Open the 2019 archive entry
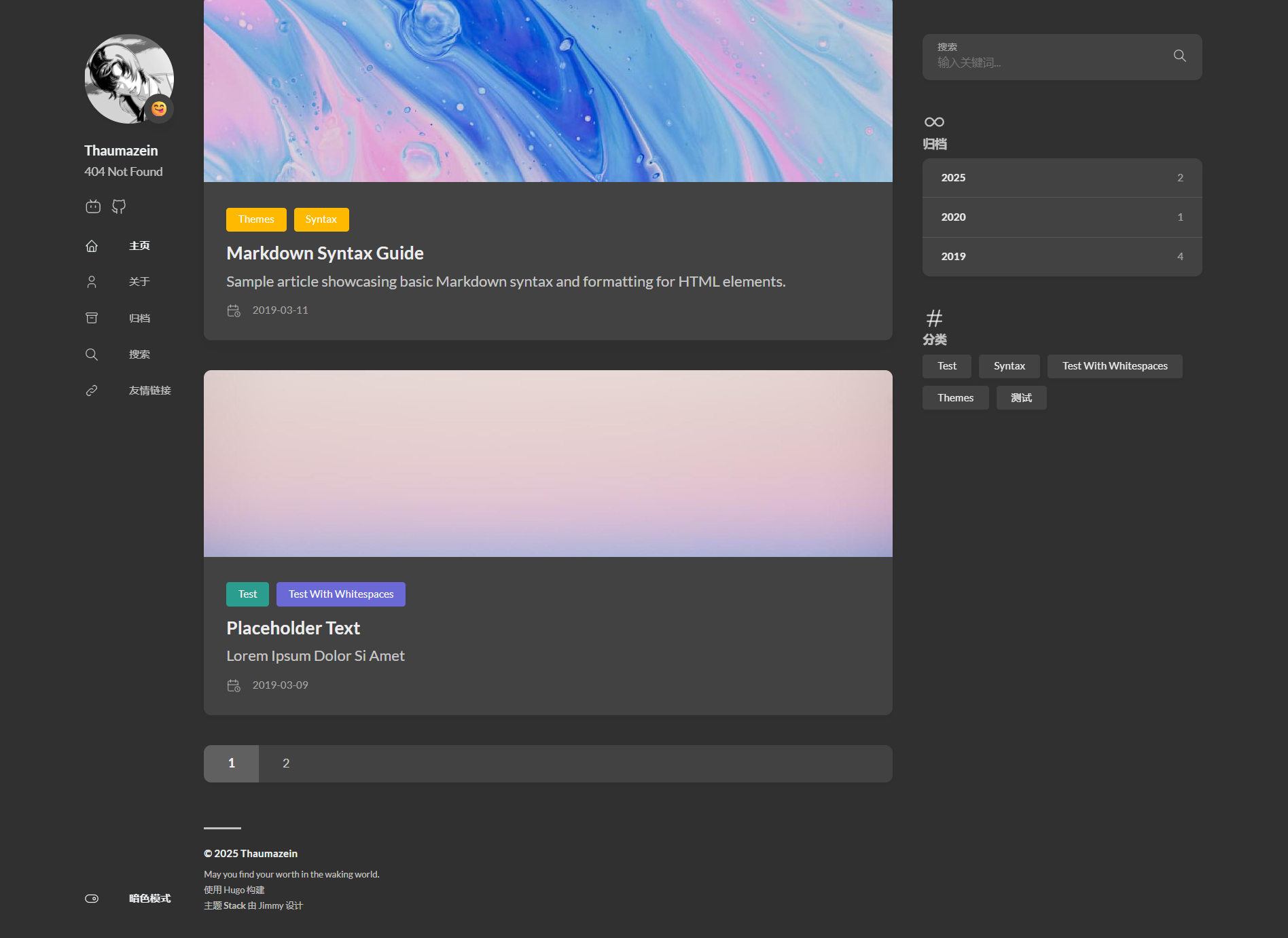Image resolution: width=1288 pixels, height=938 pixels. pos(1062,257)
